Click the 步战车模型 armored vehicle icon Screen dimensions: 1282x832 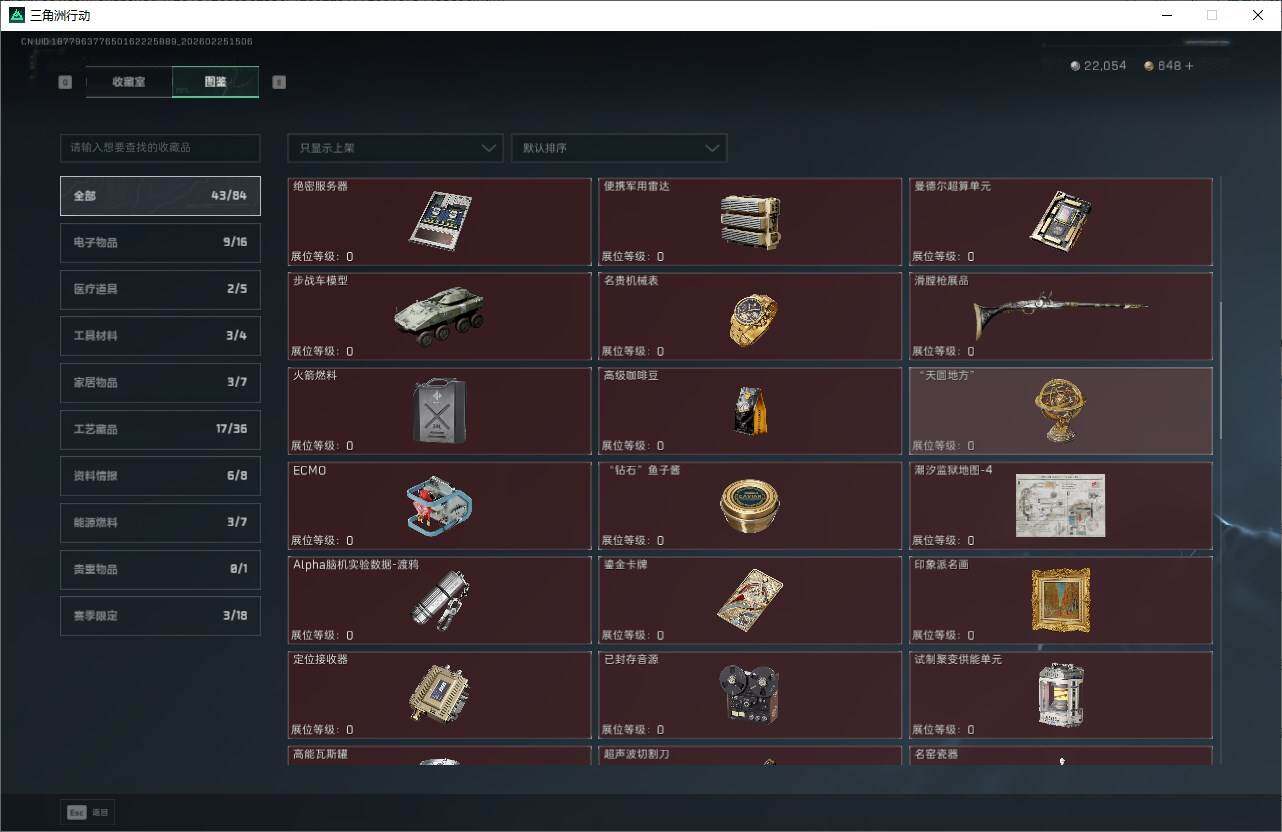[x=440, y=316]
